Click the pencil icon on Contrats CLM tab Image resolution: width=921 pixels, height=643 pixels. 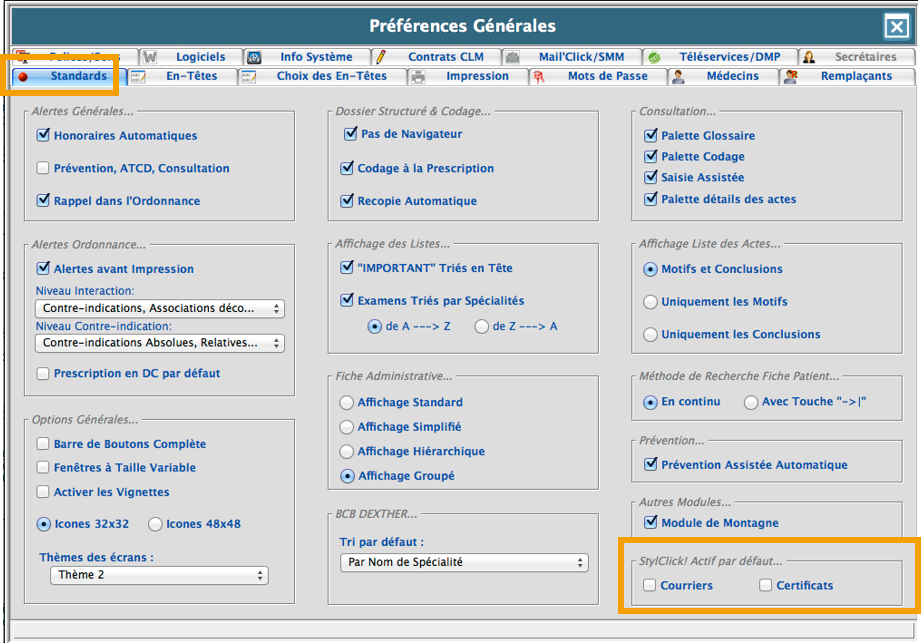[382, 57]
